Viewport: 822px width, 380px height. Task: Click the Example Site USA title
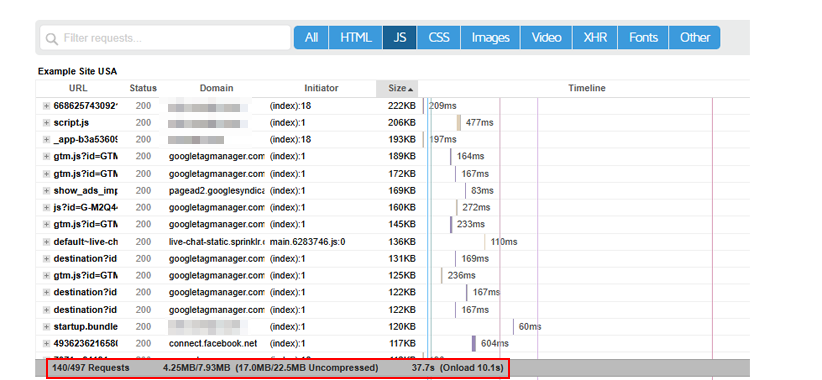click(x=78, y=71)
